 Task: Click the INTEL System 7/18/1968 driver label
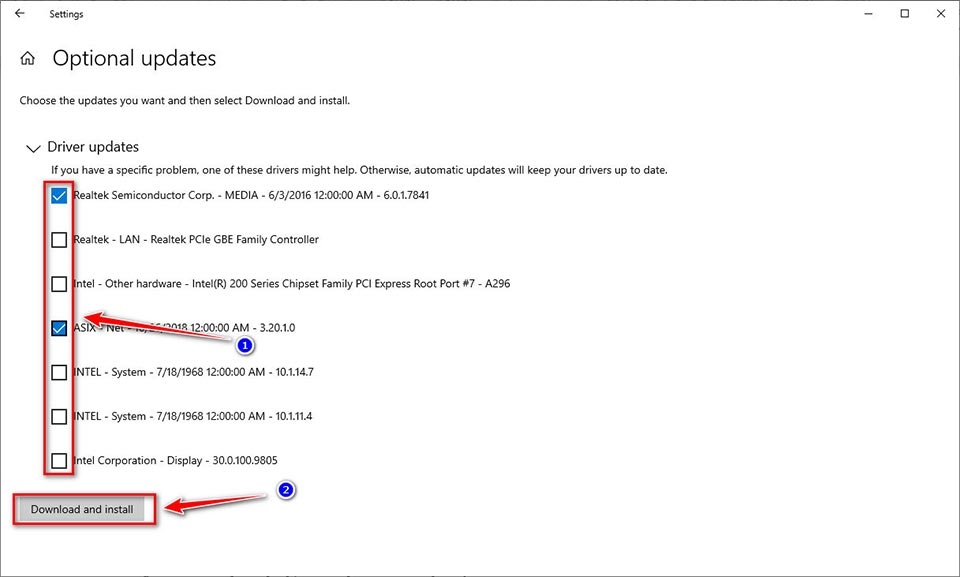[x=193, y=372]
